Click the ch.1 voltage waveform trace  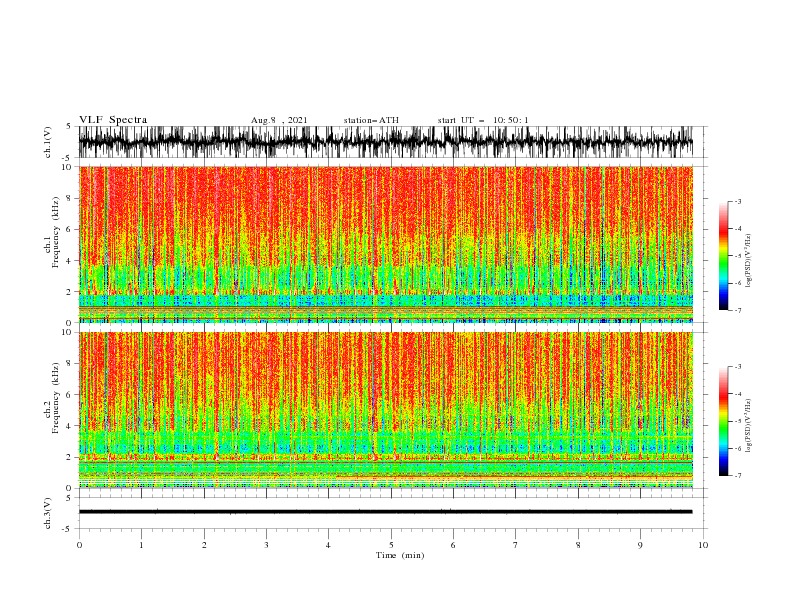click(386, 142)
